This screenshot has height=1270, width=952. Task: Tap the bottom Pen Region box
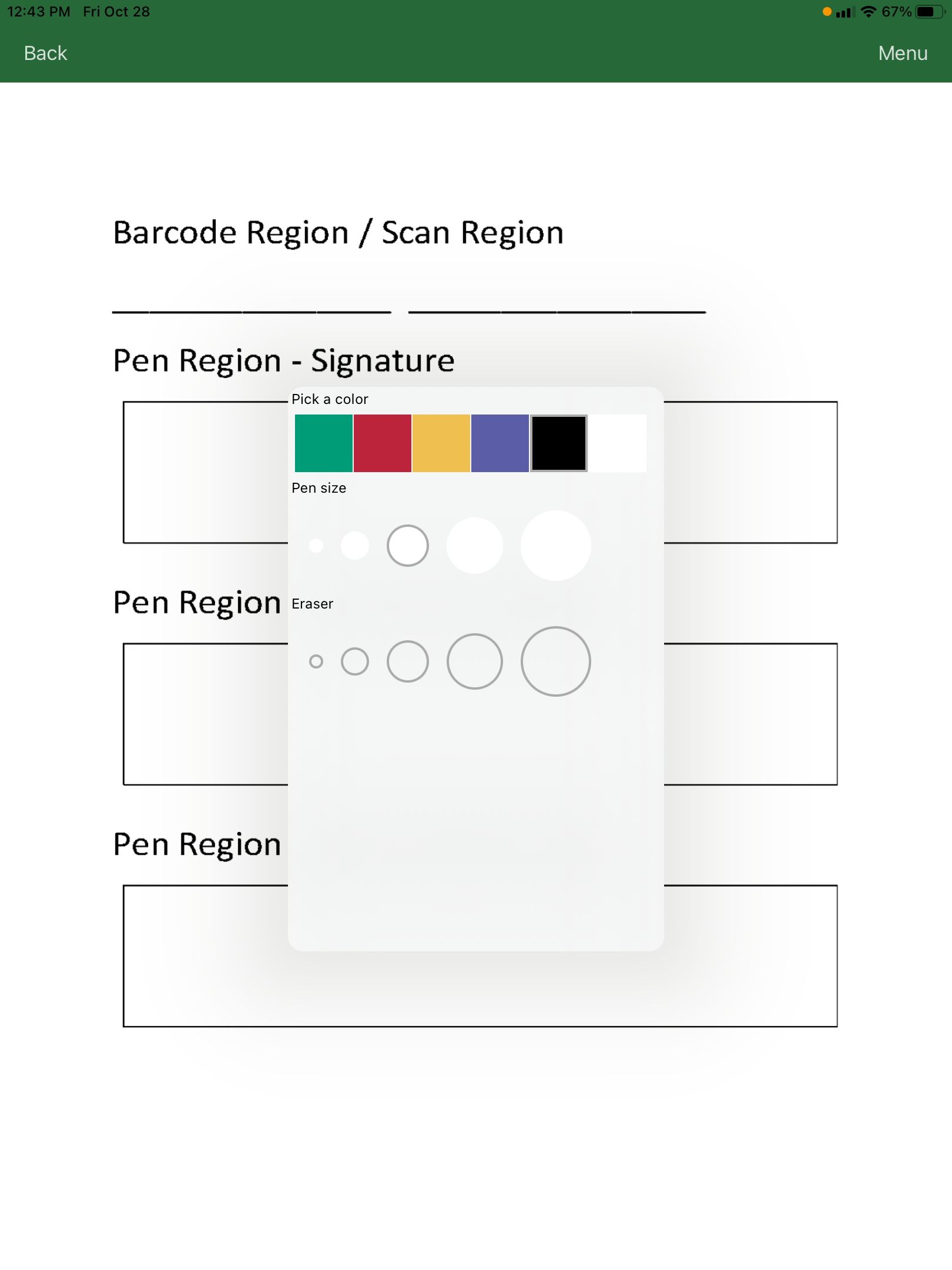(480, 956)
